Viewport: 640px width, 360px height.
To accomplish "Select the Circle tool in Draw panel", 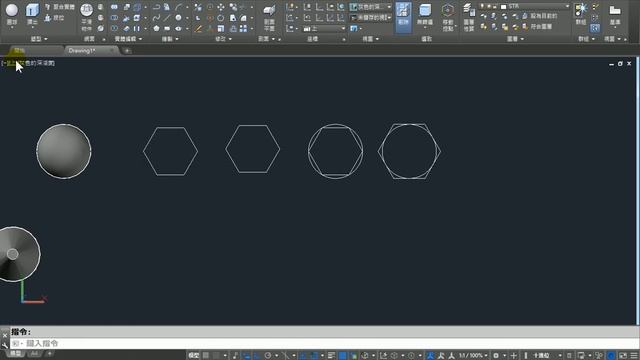I will tap(178, 18).
